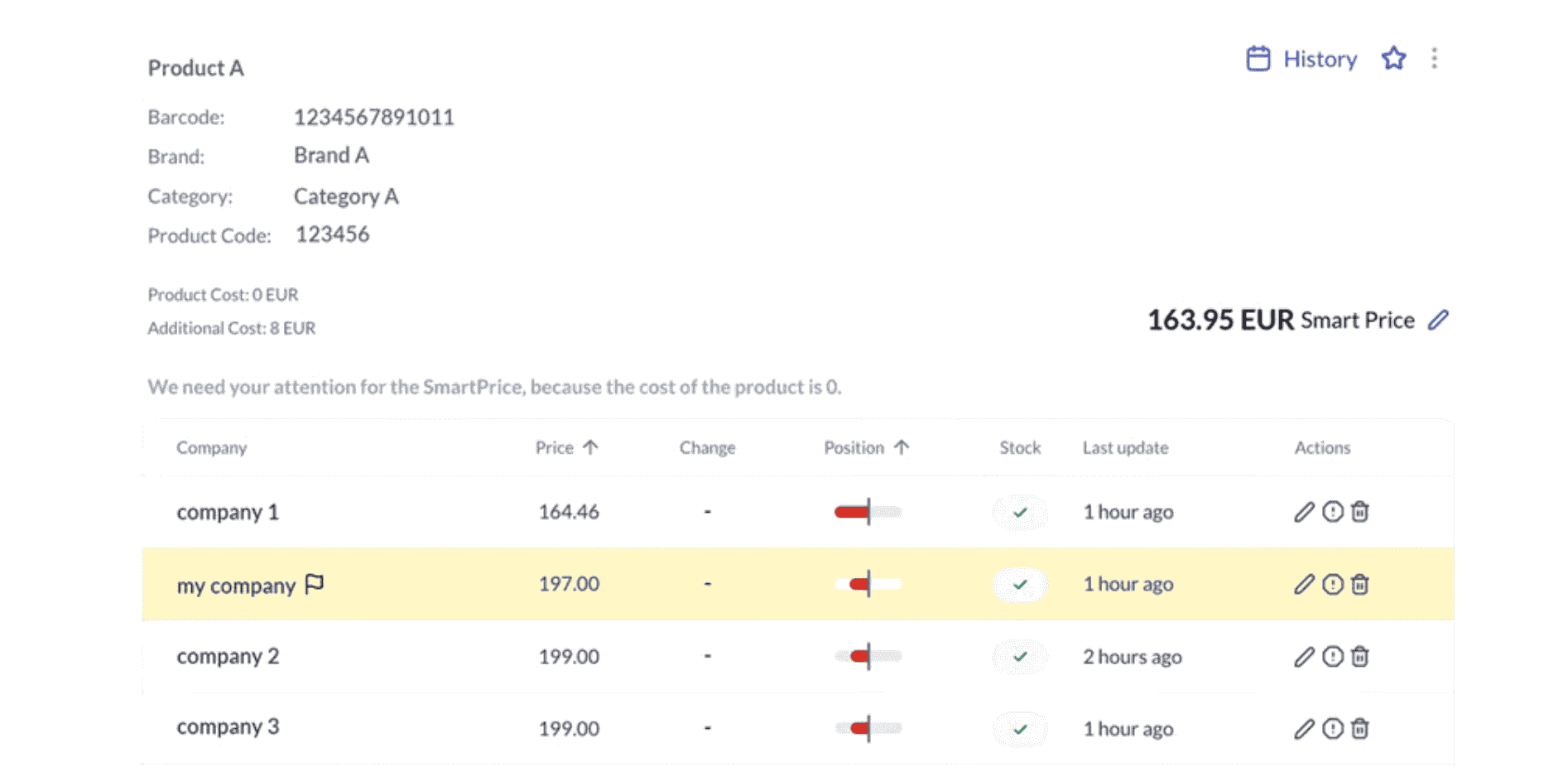Screen dimensions: 1568x767
Task: Edit company 1's price with the pencil icon
Action: [1303, 512]
